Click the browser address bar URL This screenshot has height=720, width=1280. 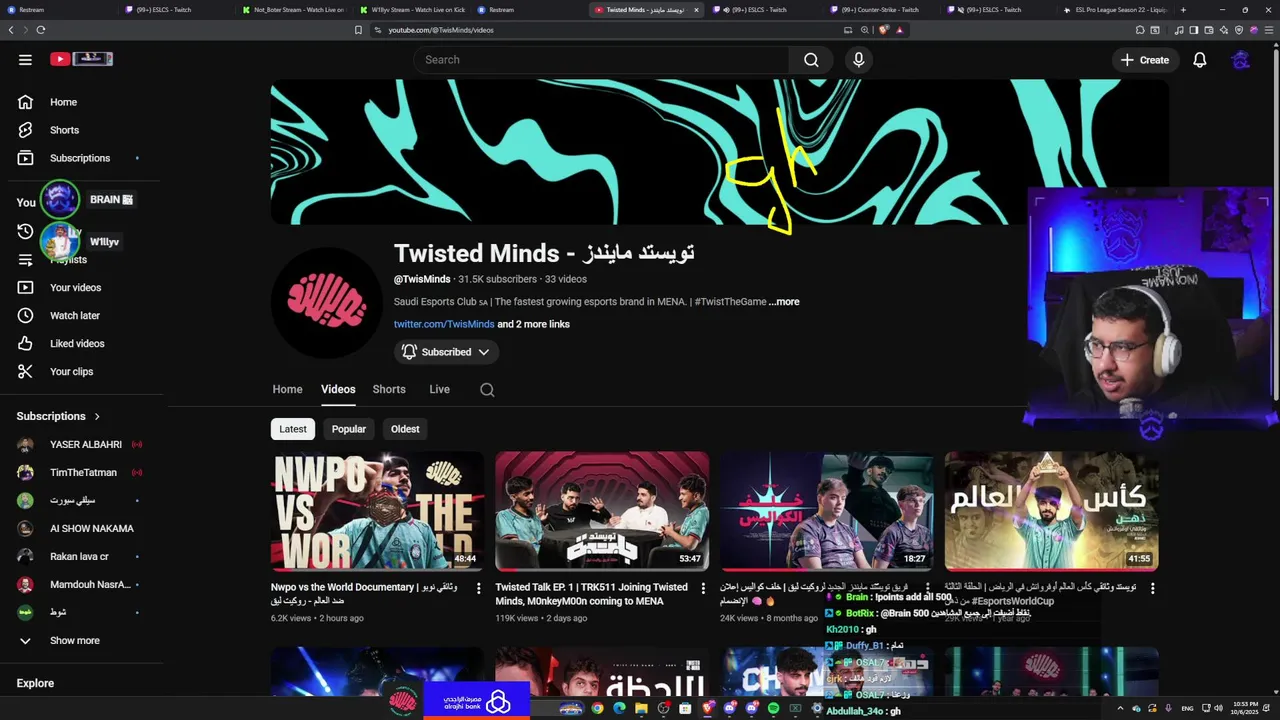tap(441, 30)
